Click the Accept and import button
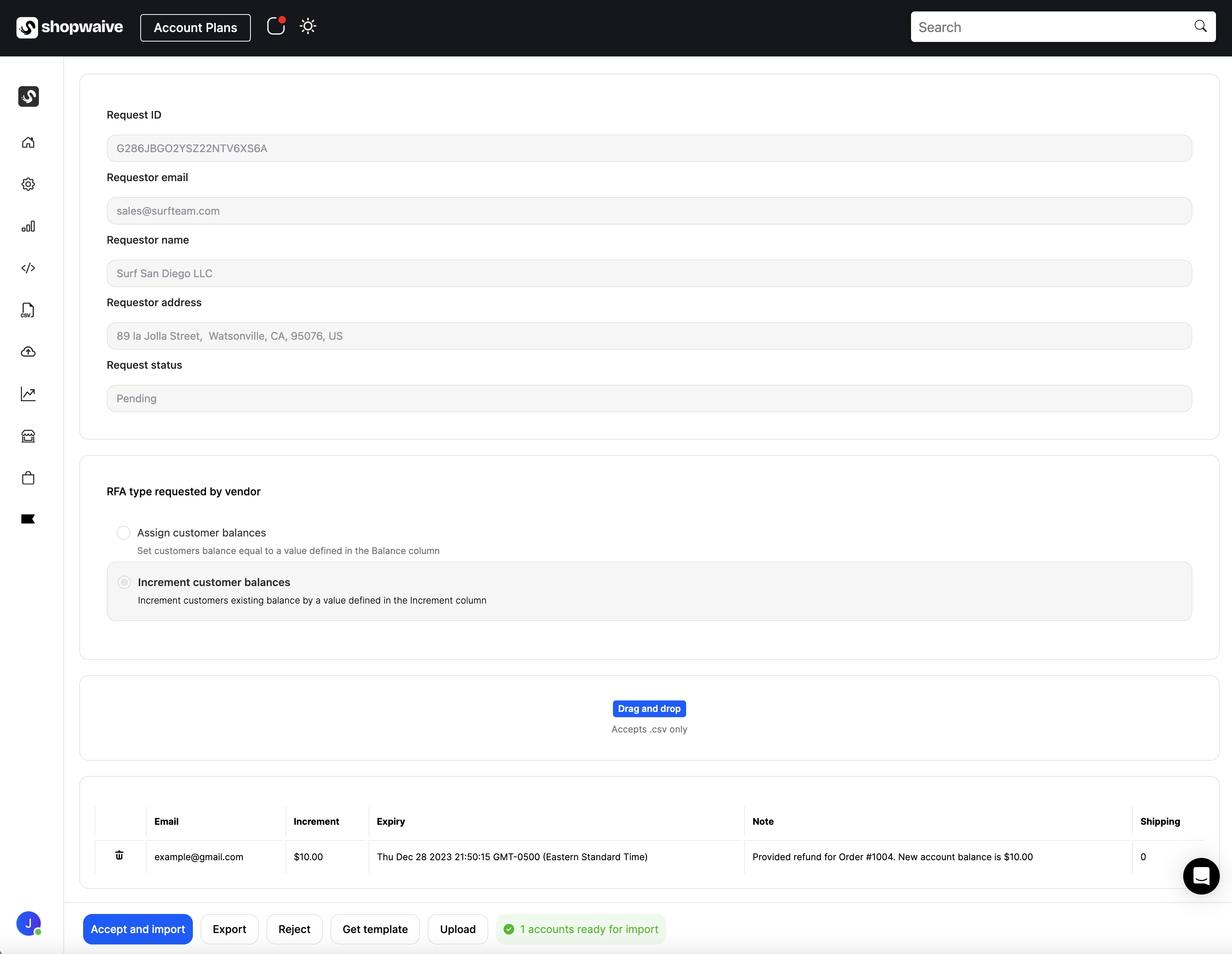This screenshot has height=954, width=1232. 138,928
